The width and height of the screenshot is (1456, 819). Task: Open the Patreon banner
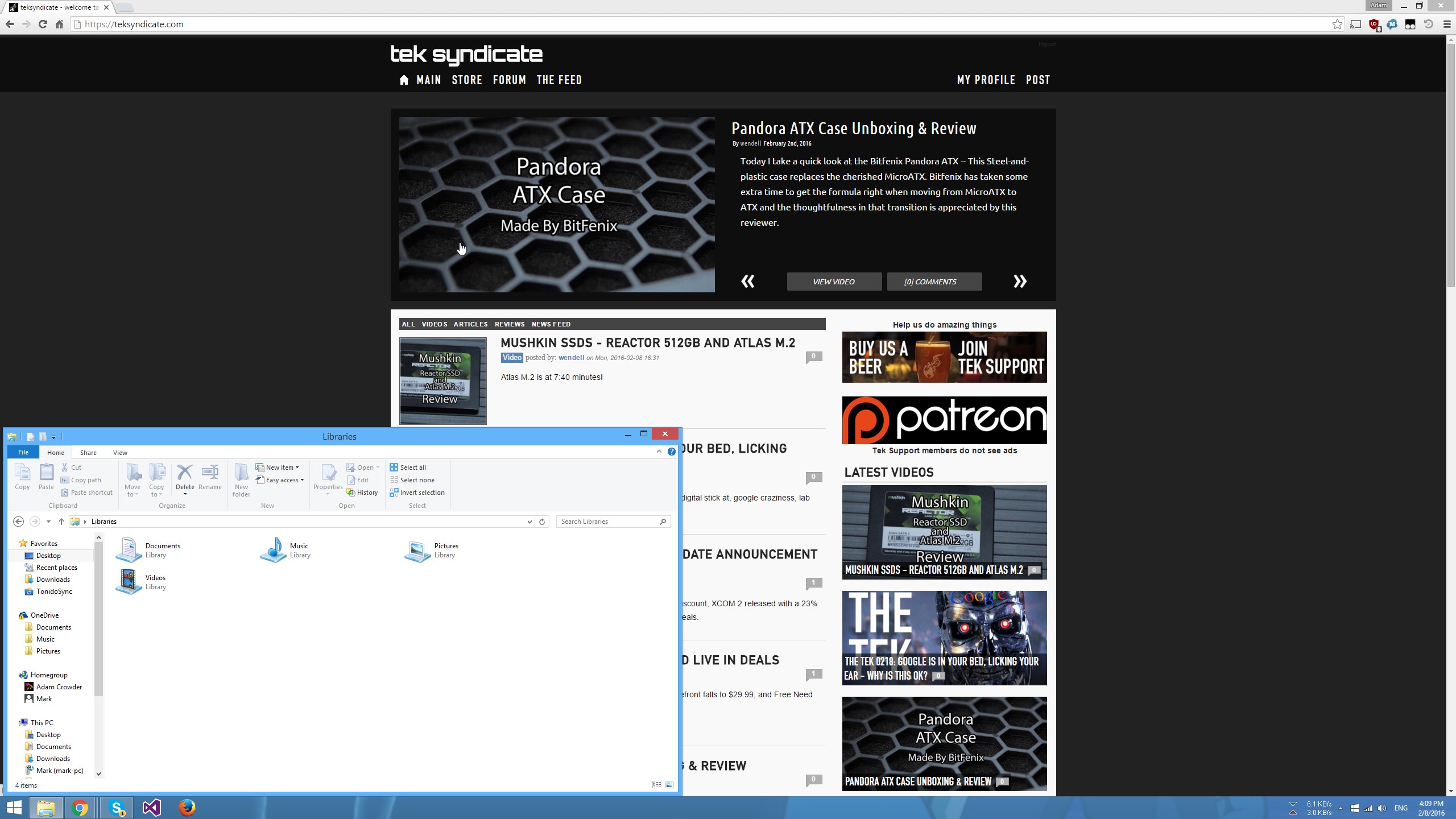[944, 420]
